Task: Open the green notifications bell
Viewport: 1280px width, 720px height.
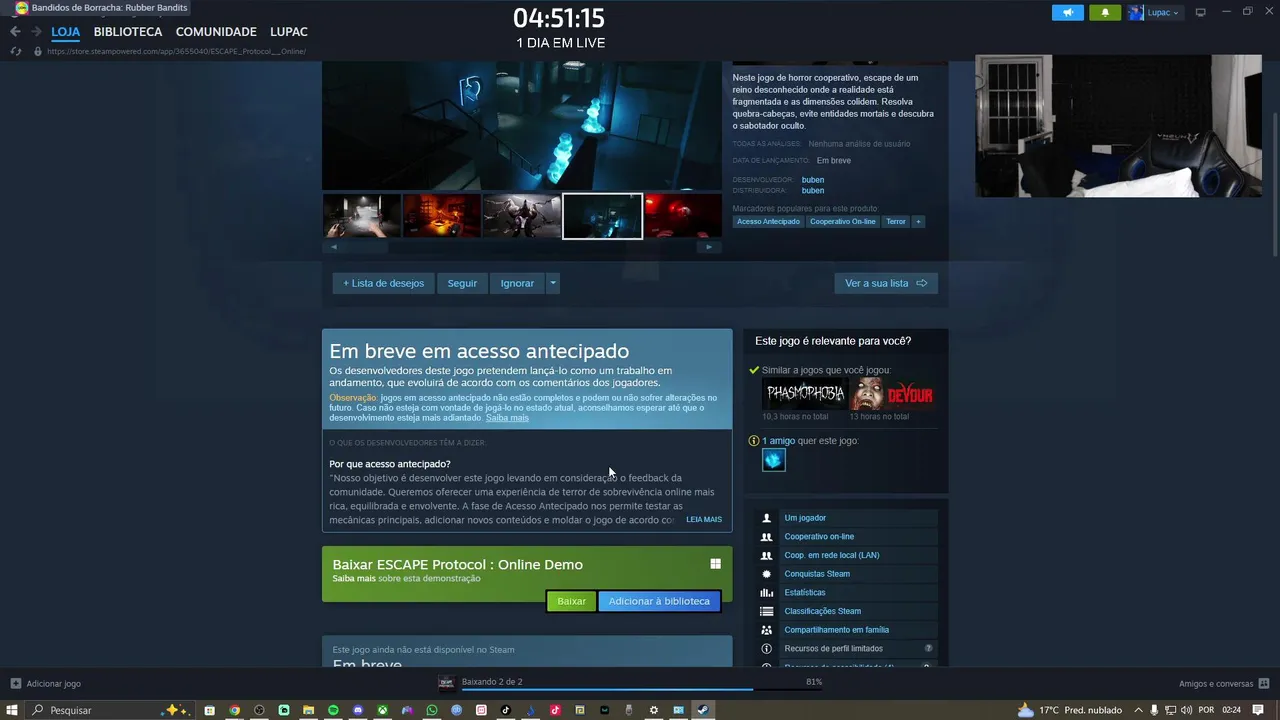Action: click(x=1105, y=12)
